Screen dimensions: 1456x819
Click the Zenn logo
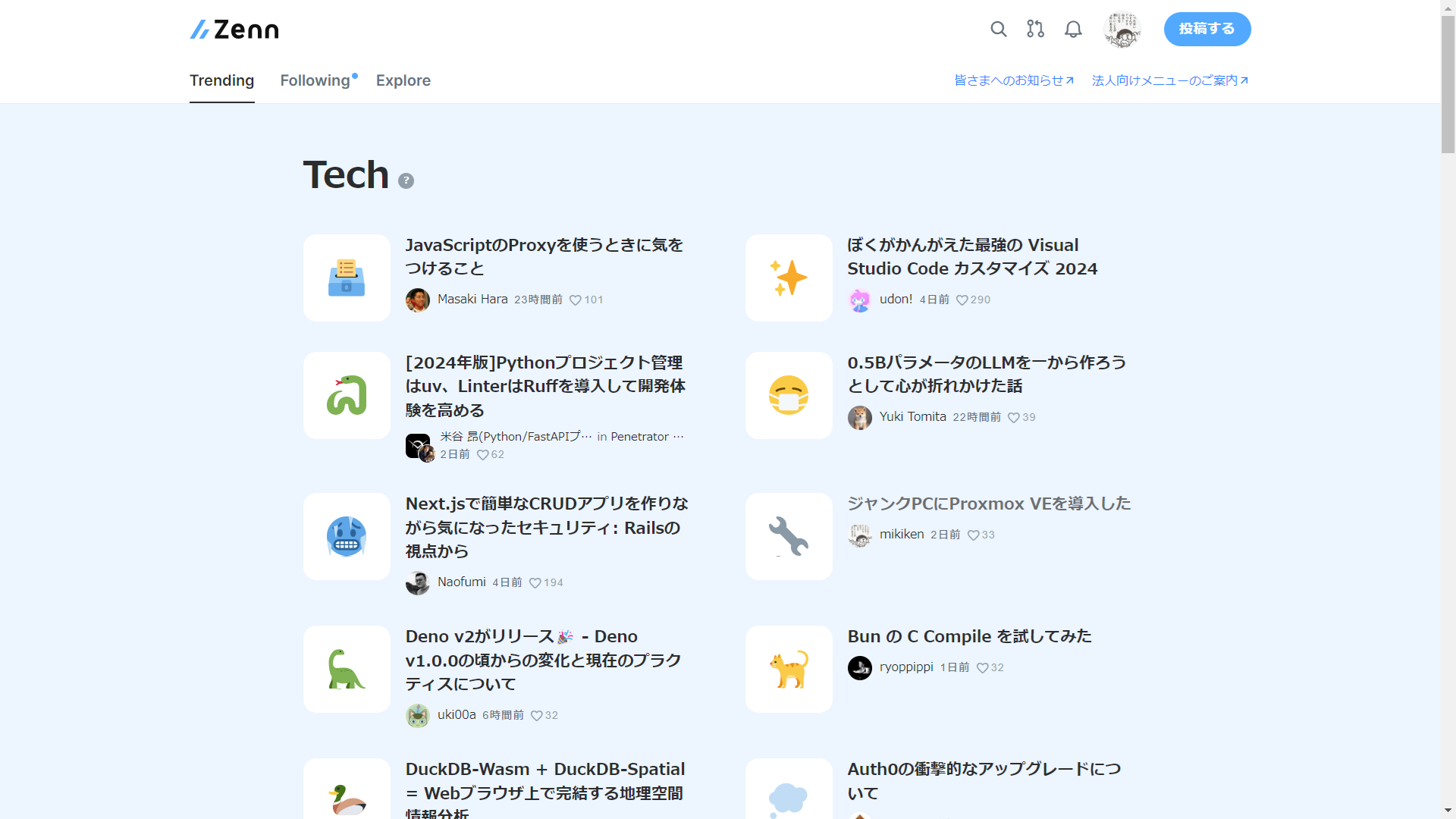tap(233, 29)
